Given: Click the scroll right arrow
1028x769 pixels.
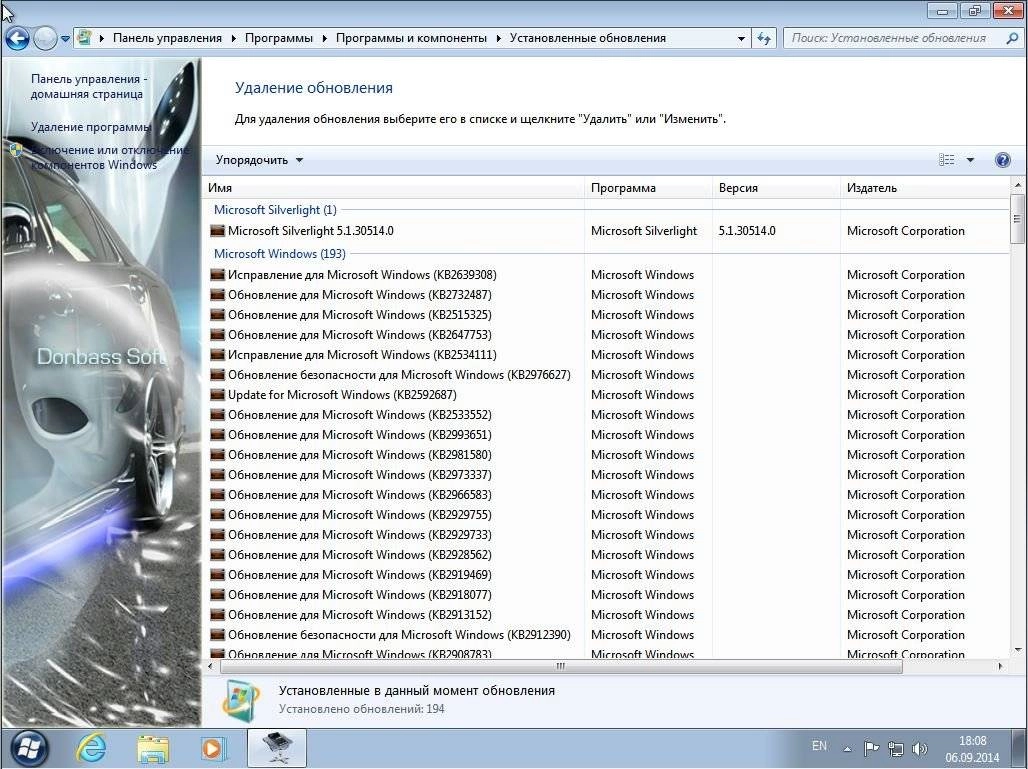Looking at the screenshot, I should click(1000, 666).
